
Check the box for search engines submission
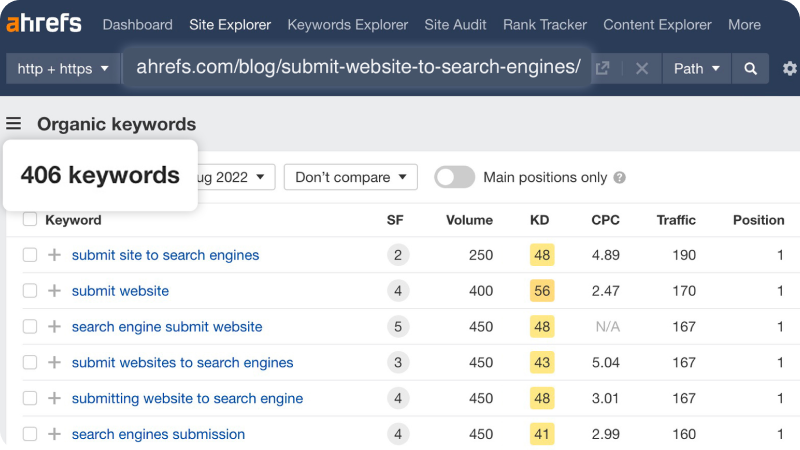[30, 434]
